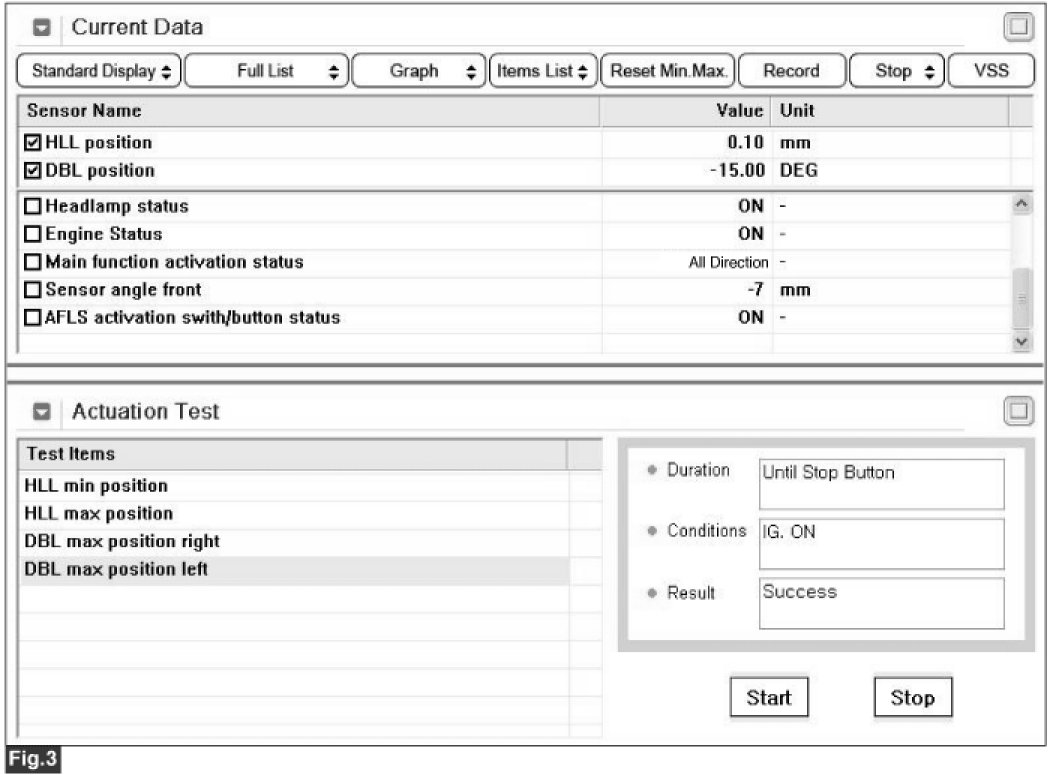Select DBL max position right test

click(x=121, y=541)
